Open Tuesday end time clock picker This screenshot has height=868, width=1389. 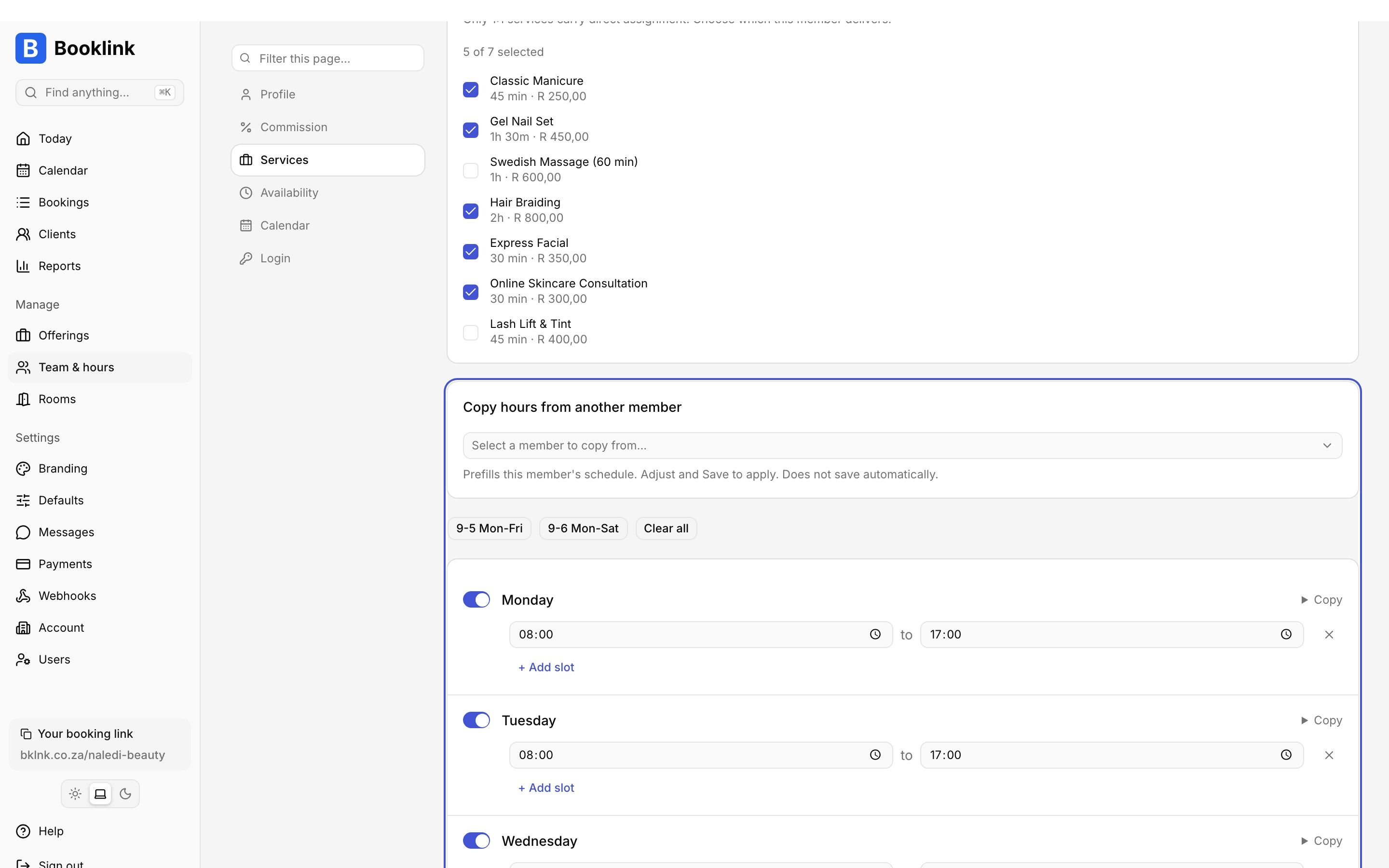pos(1286,755)
